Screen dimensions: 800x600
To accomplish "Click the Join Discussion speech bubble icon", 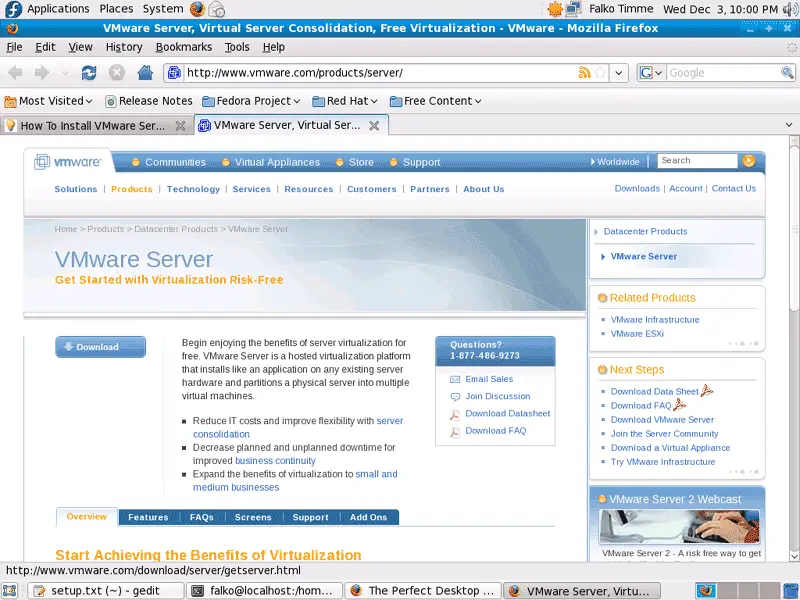I will click(x=455, y=397).
